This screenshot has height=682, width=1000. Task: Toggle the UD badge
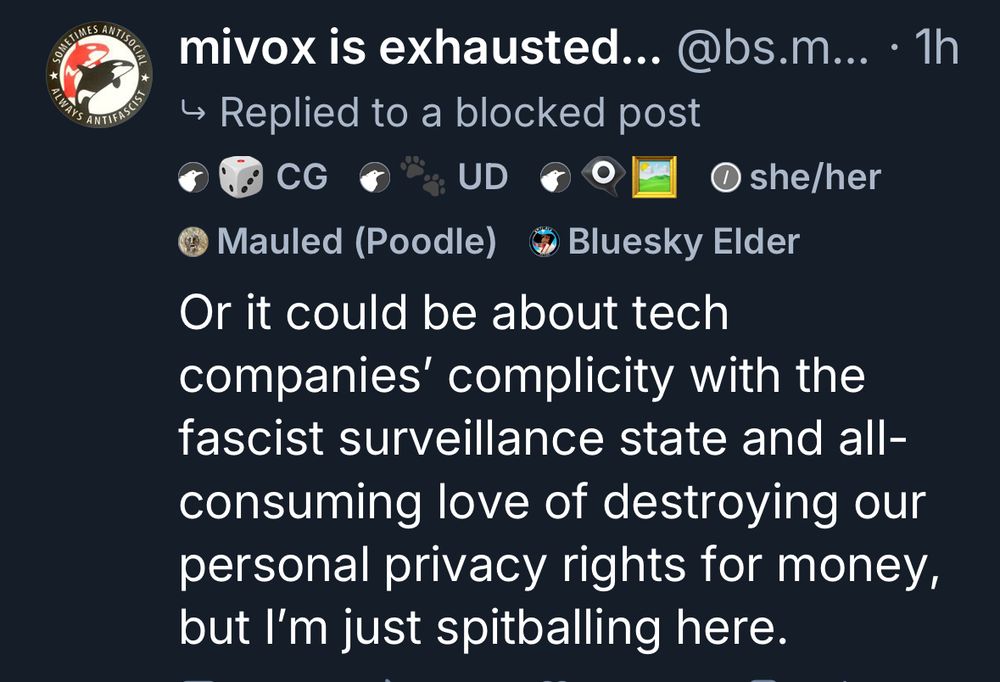pos(481,175)
